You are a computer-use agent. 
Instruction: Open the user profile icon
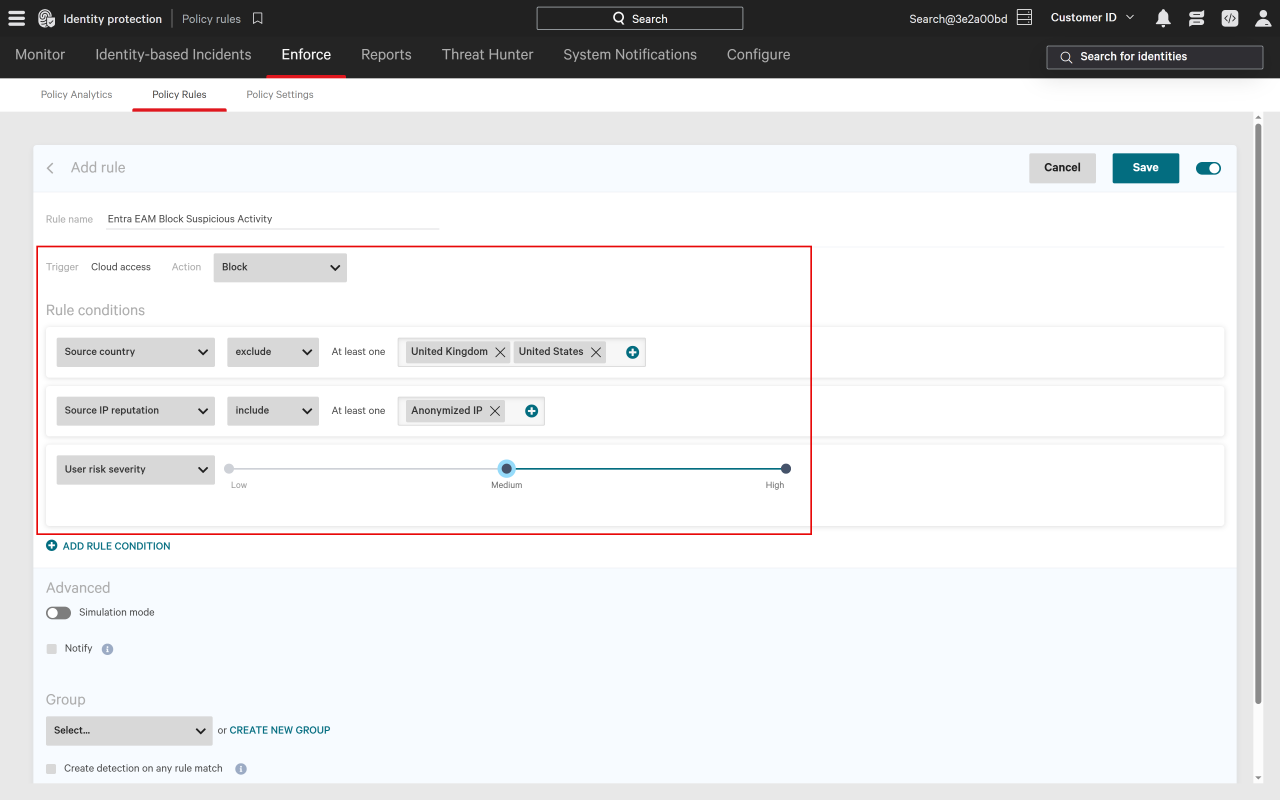(1263, 18)
